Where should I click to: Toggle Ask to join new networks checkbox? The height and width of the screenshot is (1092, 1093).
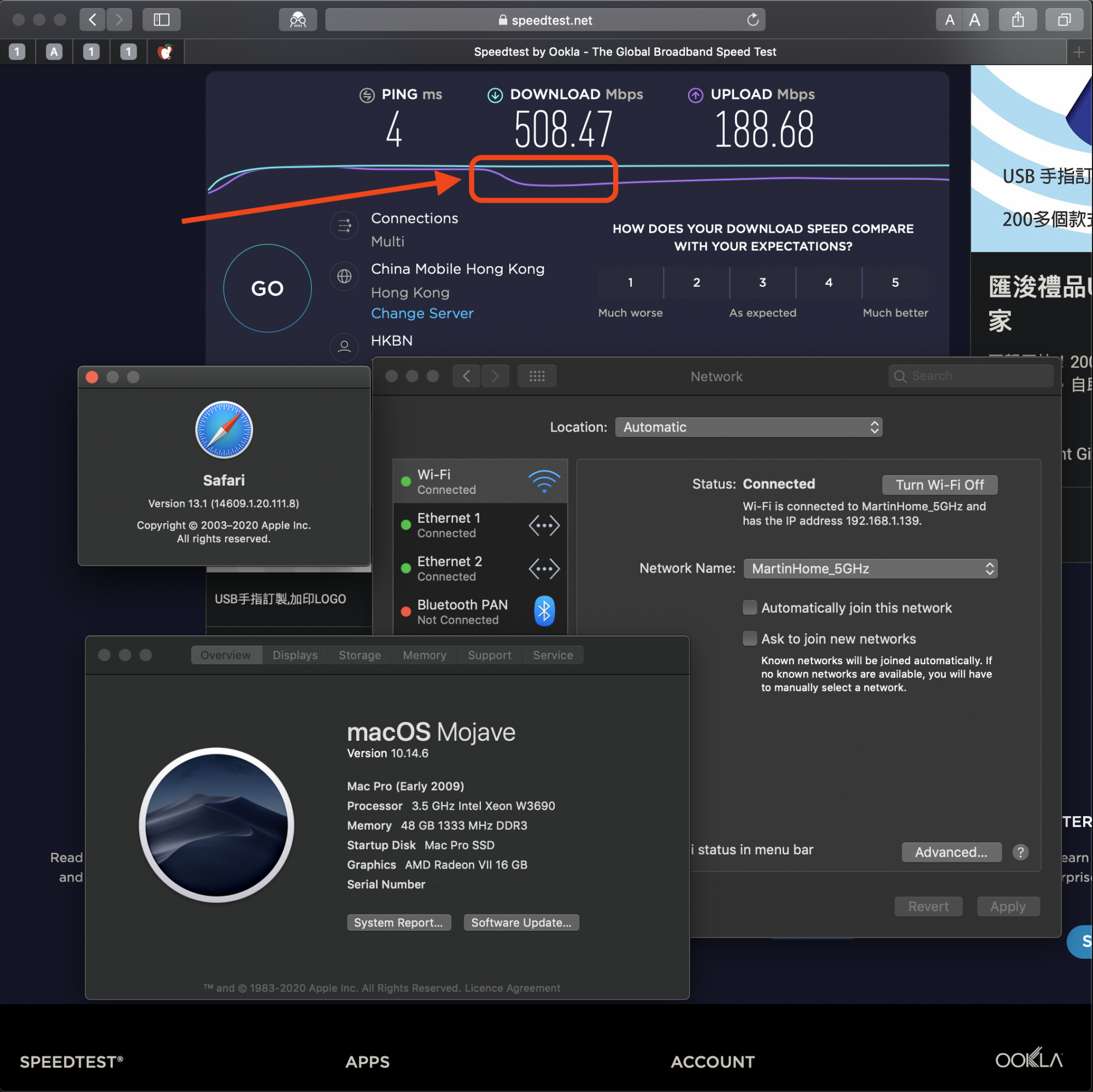tap(750, 639)
